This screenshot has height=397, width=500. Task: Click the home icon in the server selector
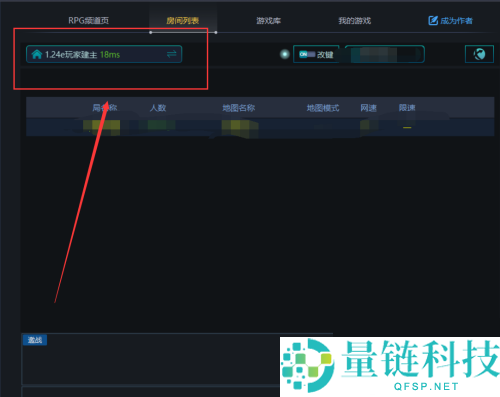coord(37,54)
